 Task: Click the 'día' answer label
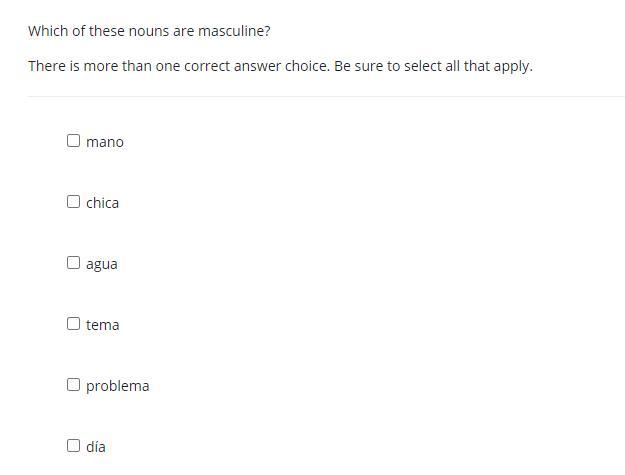pyautogui.click(x=96, y=447)
